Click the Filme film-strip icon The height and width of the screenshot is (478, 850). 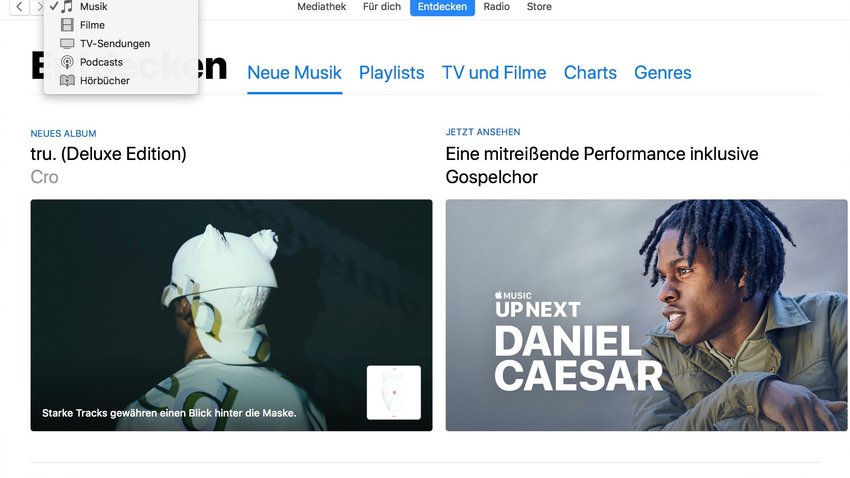(x=67, y=25)
